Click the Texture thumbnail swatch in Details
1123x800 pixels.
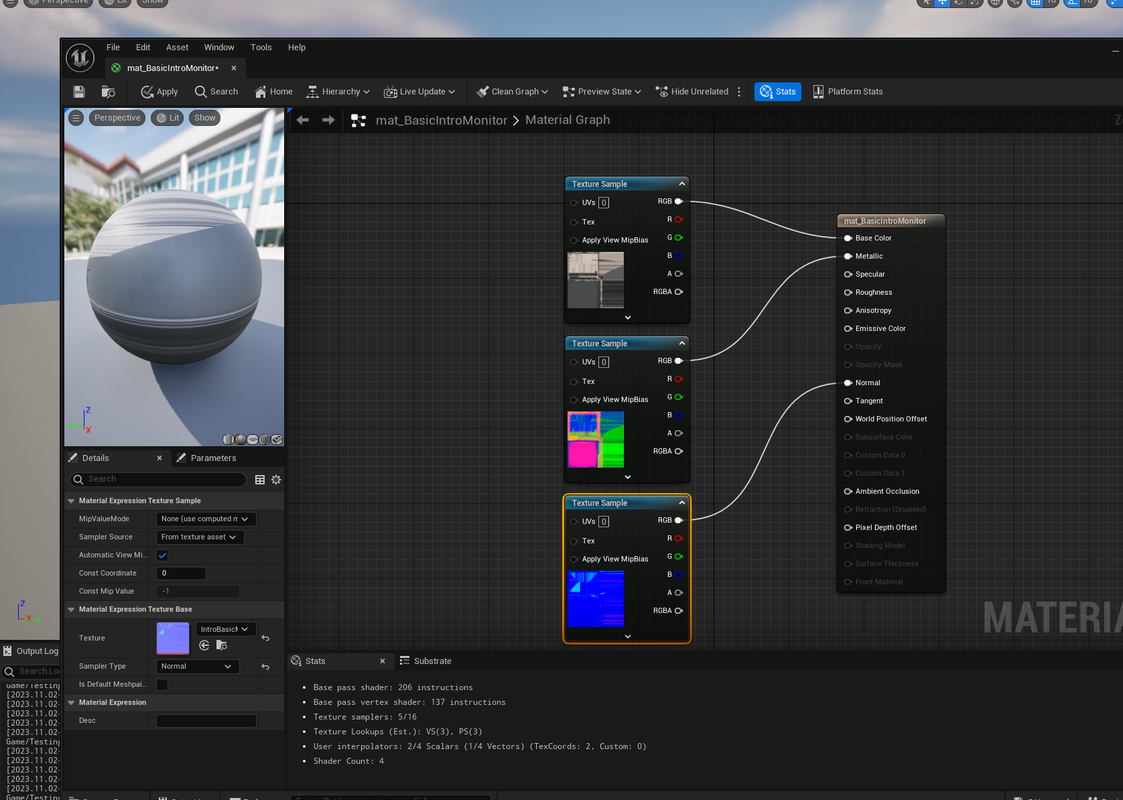coord(173,638)
